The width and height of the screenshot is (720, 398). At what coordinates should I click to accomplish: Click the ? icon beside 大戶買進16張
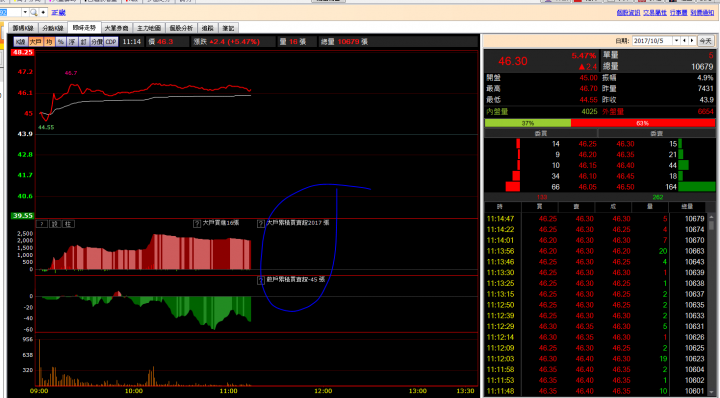(197, 224)
